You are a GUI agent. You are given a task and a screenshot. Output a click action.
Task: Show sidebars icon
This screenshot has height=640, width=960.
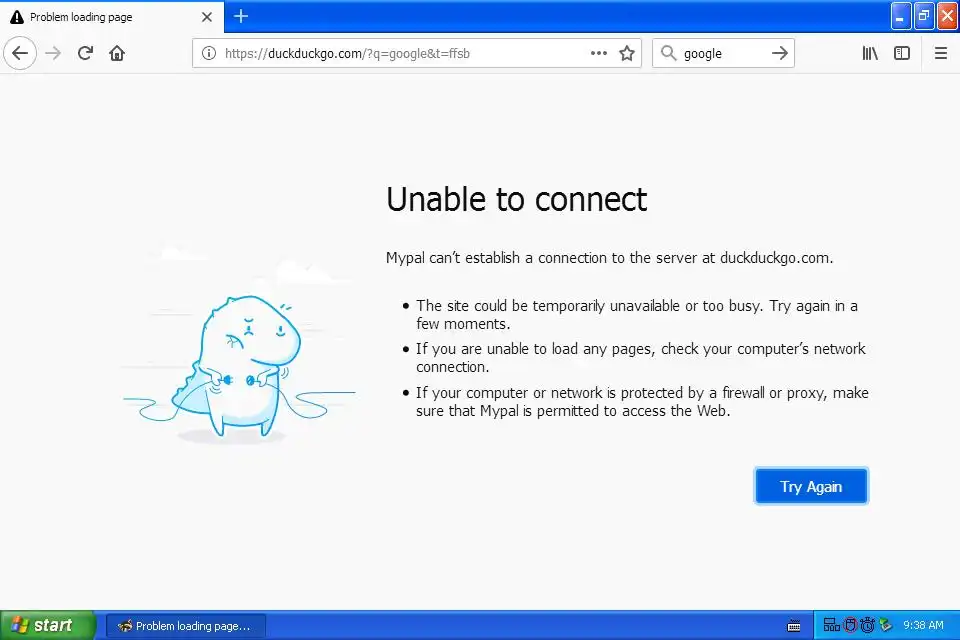[902, 53]
